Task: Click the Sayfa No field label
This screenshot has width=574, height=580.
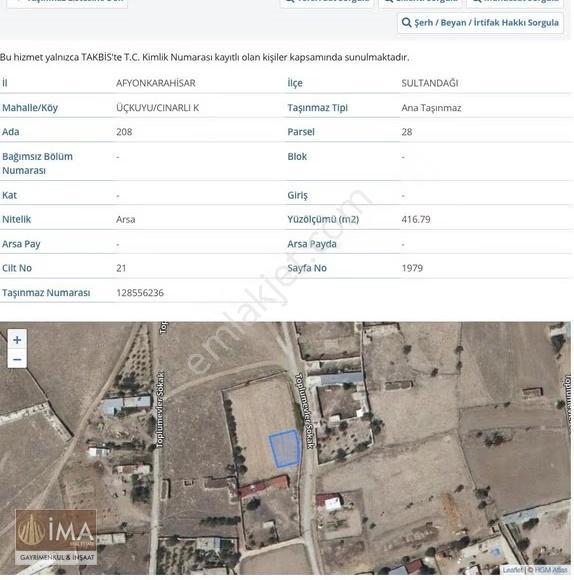Action: (x=307, y=268)
